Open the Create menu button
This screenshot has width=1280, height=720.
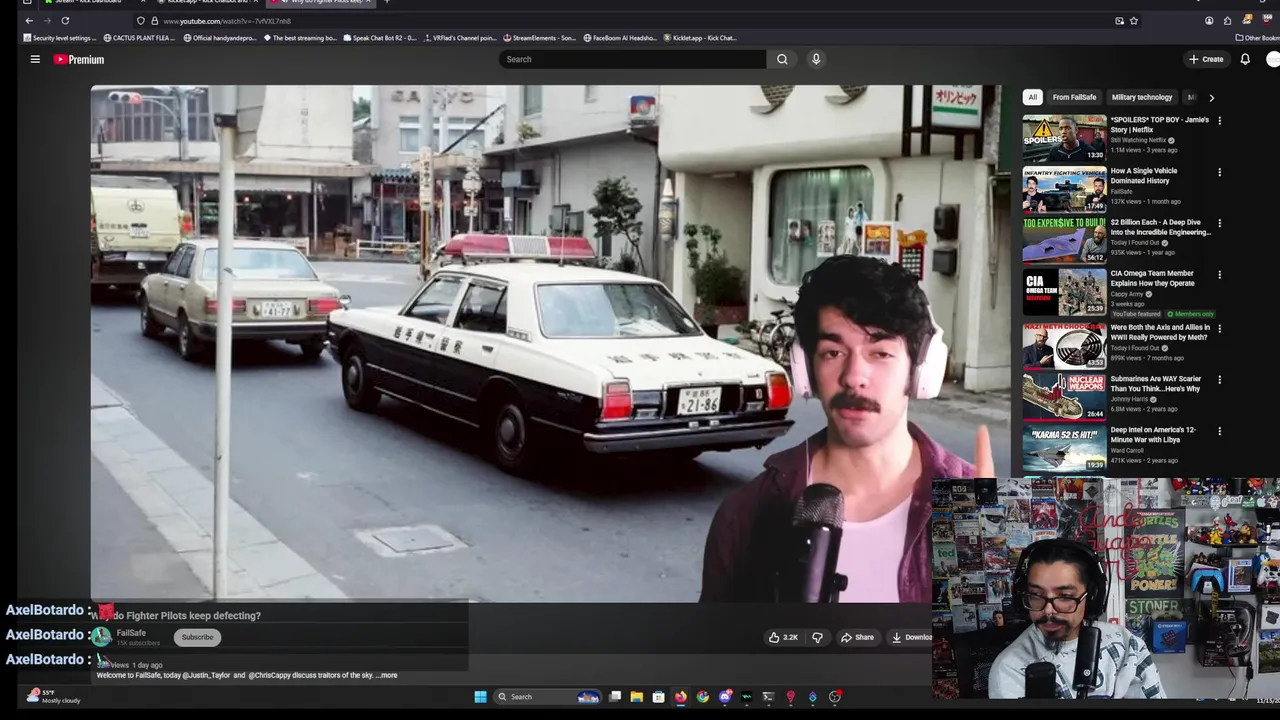[x=1206, y=59]
